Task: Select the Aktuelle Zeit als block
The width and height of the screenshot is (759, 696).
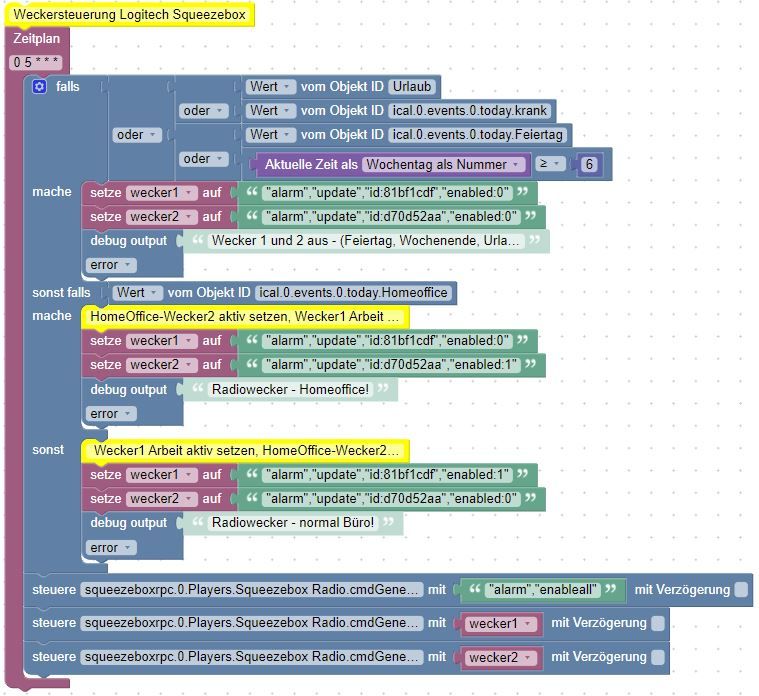Action: [x=311, y=165]
